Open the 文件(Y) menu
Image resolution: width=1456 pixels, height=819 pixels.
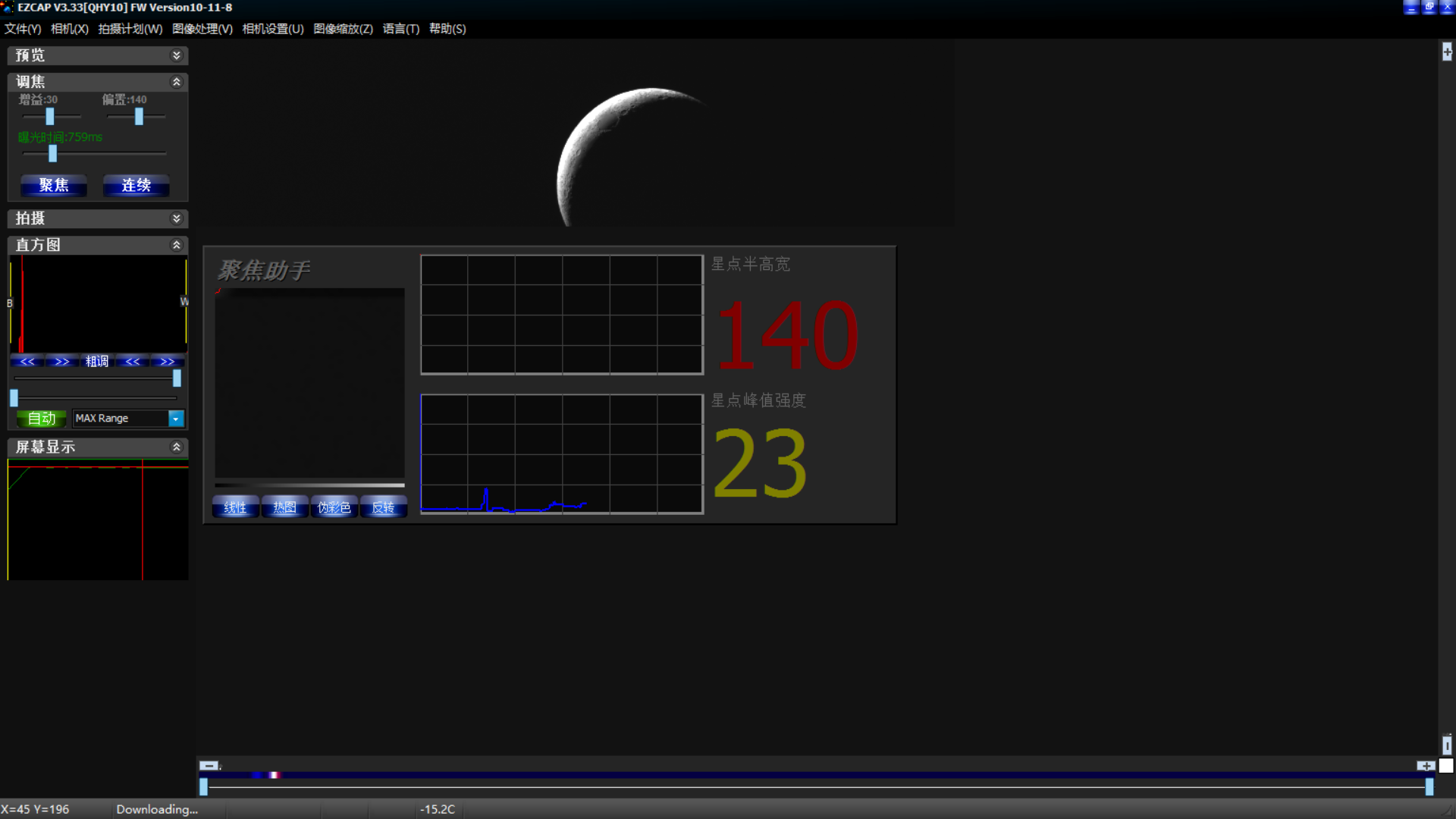click(x=23, y=29)
